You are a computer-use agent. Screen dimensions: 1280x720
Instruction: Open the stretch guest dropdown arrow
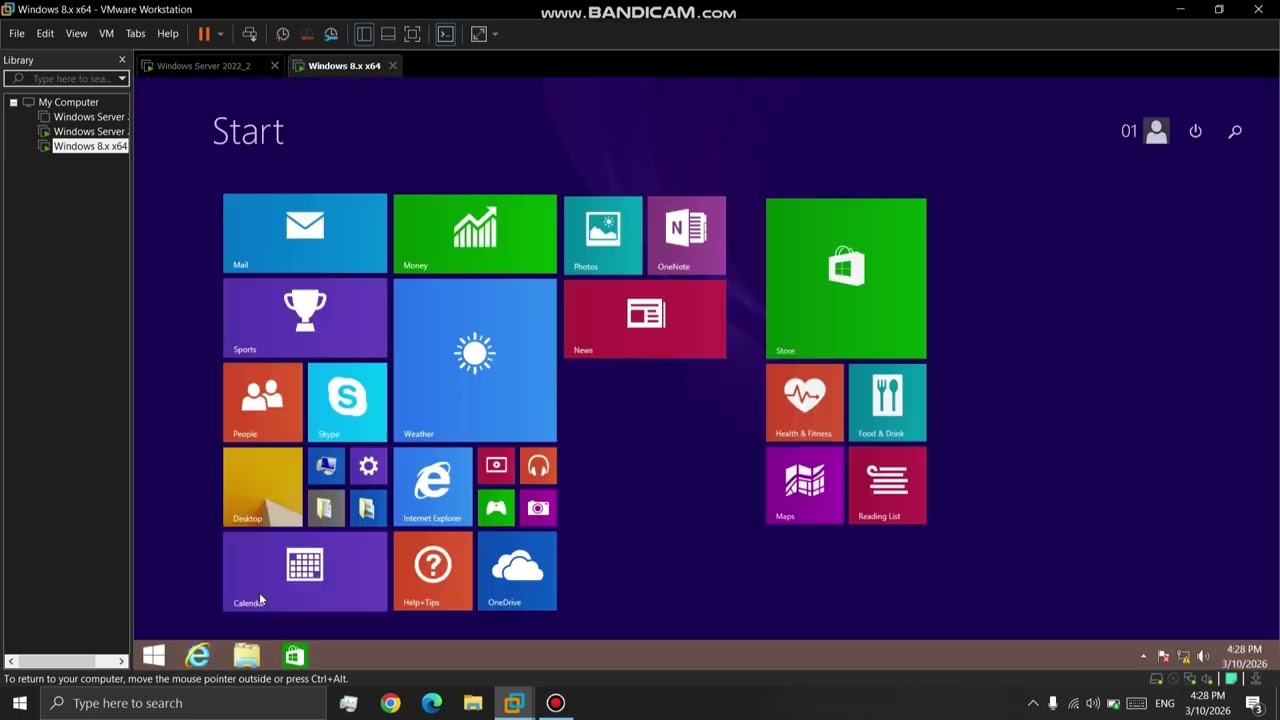pyautogui.click(x=495, y=34)
